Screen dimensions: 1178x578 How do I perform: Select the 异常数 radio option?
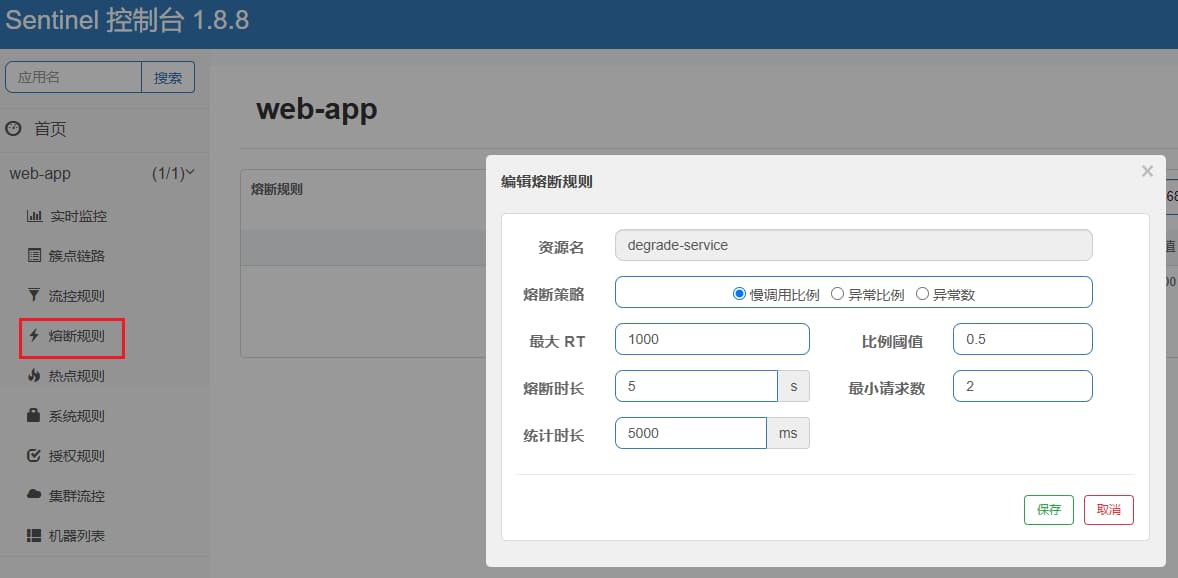(923, 295)
